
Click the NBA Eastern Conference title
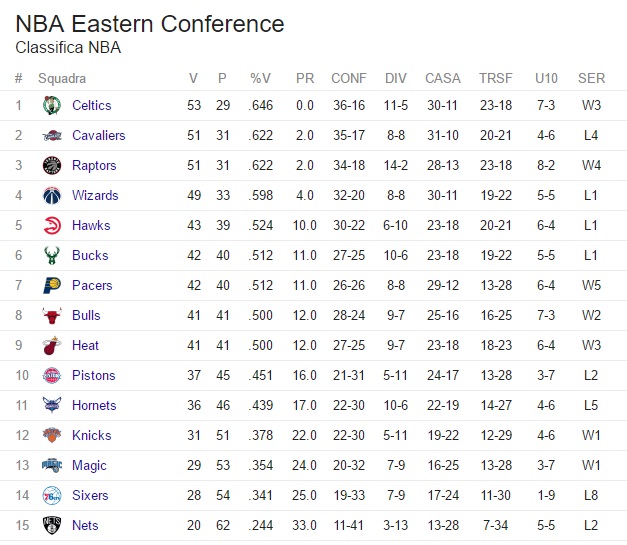coord(150,24)
